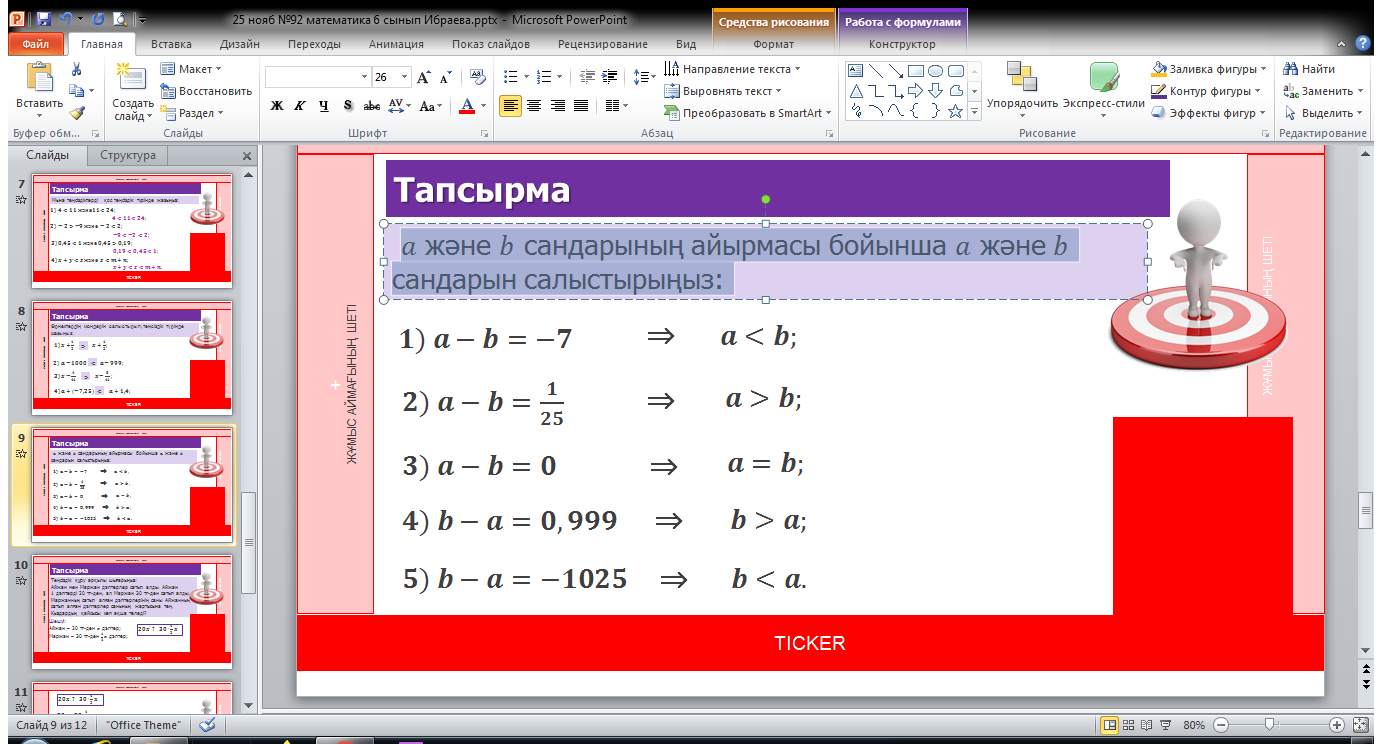Click the Эффекты фигур button

point(1209,113)
